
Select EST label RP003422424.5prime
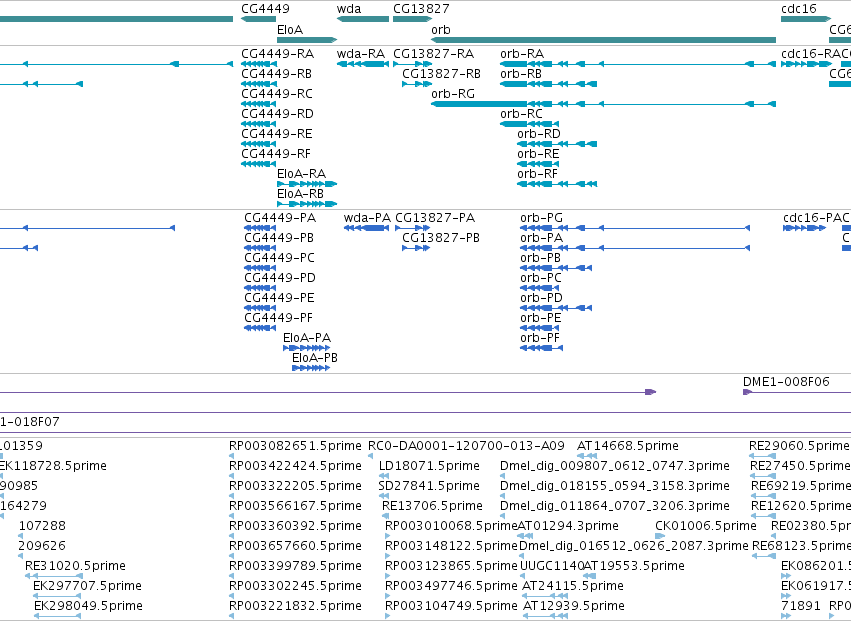(295, 466)
